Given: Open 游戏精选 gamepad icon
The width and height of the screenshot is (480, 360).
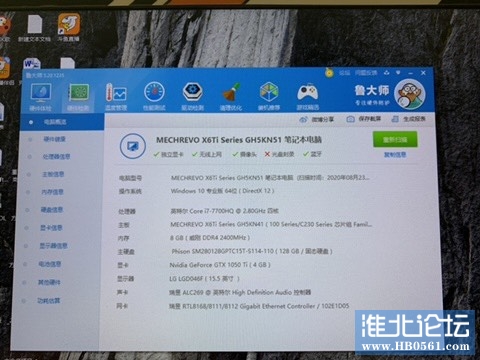Looking at the screenshot, I should coord(308,92).
